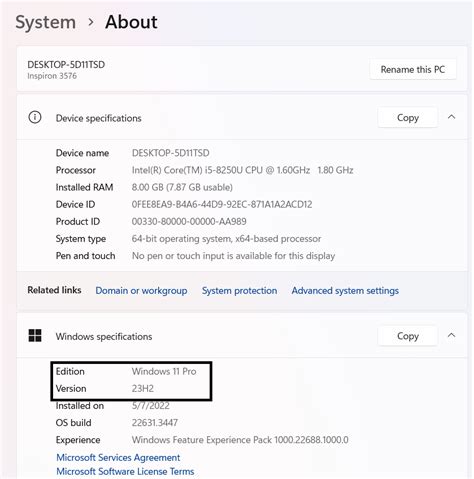Click the 5/7/2022 install date

tap(151, 406)
